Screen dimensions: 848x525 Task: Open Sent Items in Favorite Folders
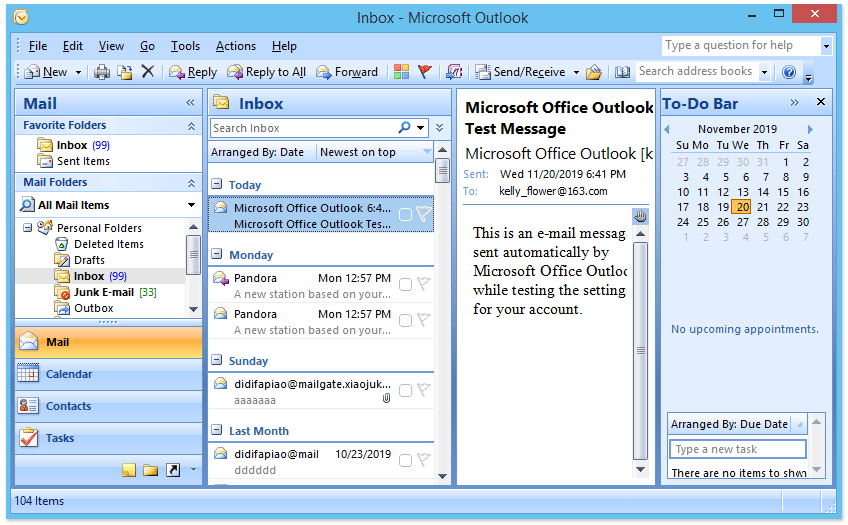tap(83, 161)
